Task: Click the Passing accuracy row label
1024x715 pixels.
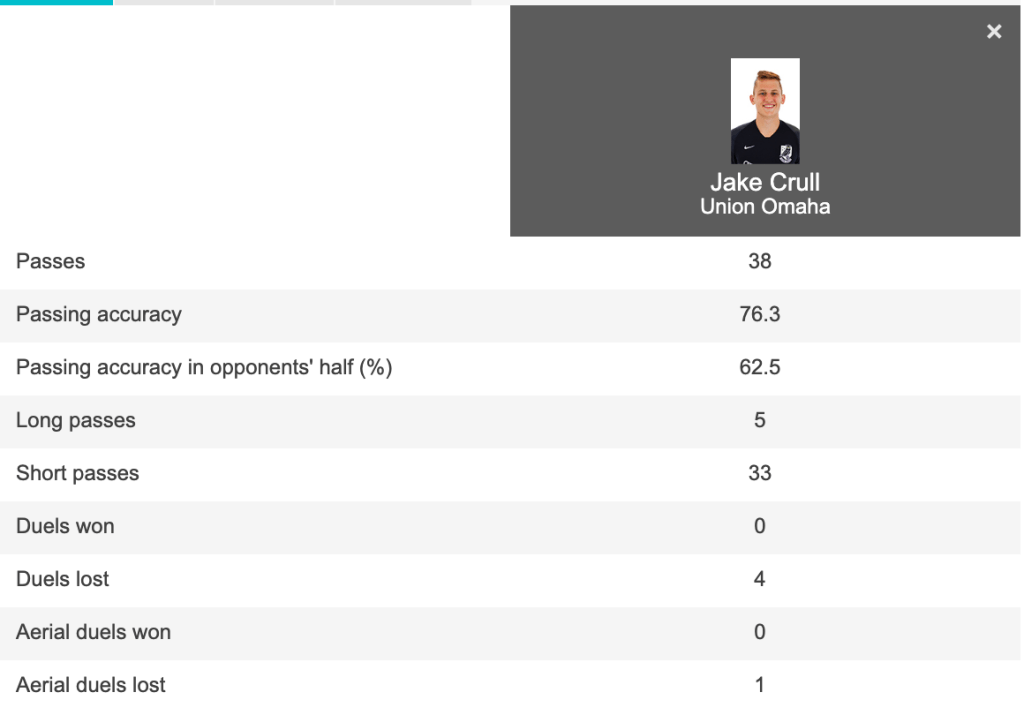Action: (x=99, y=315)
